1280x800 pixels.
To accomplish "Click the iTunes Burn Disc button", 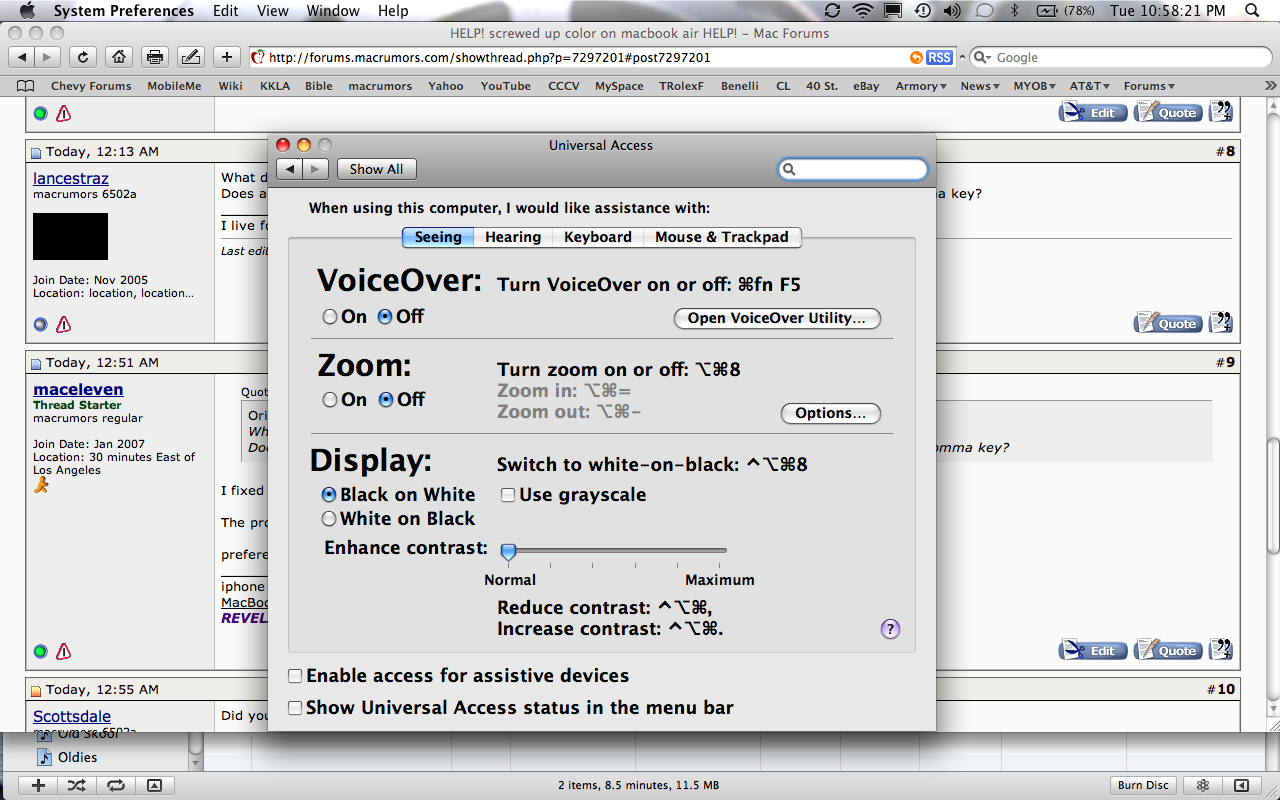I will tap(1144, 785).
